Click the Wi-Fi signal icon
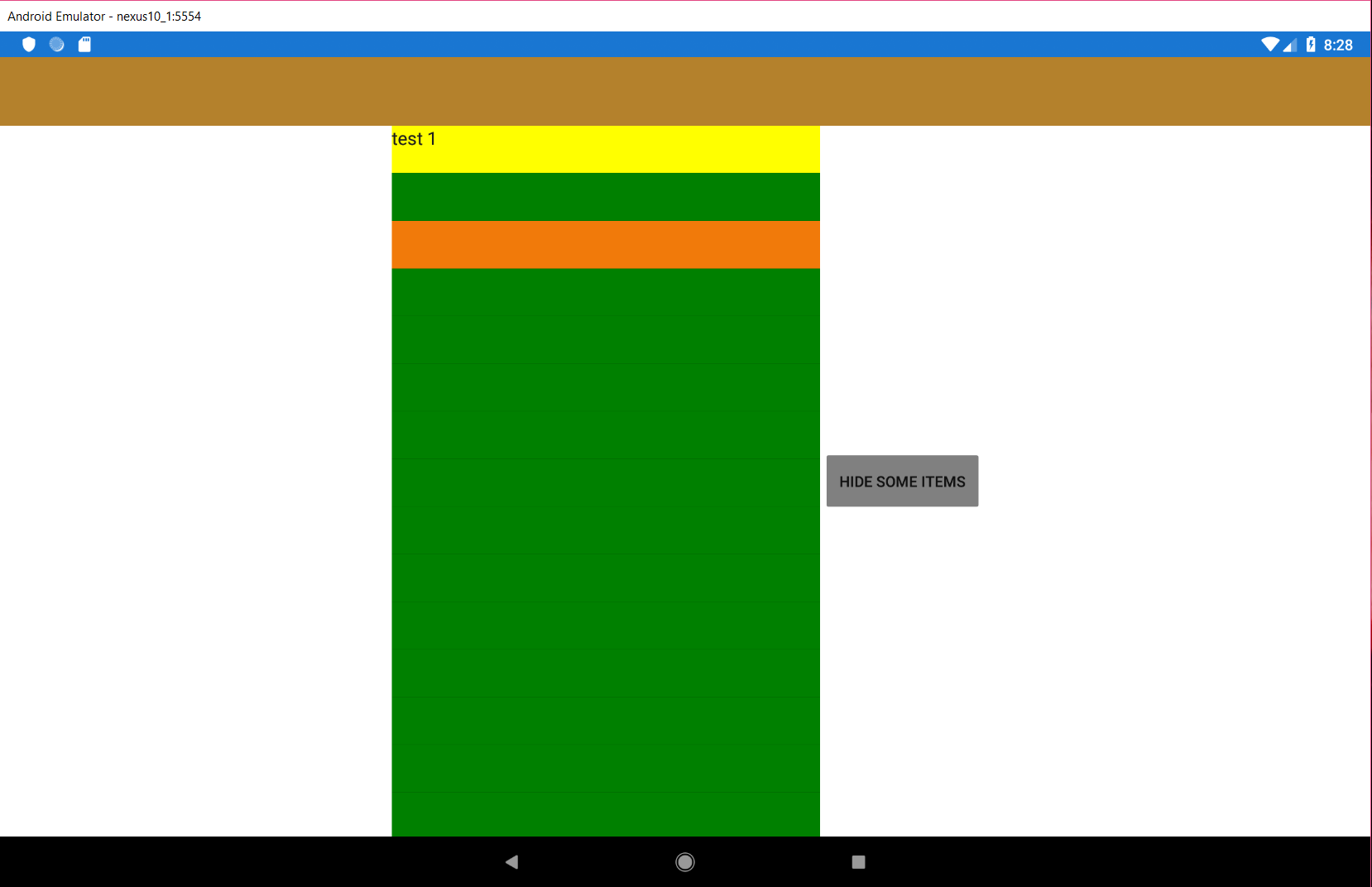Viewport: 1372px width, 887px height. point(1271,44)
